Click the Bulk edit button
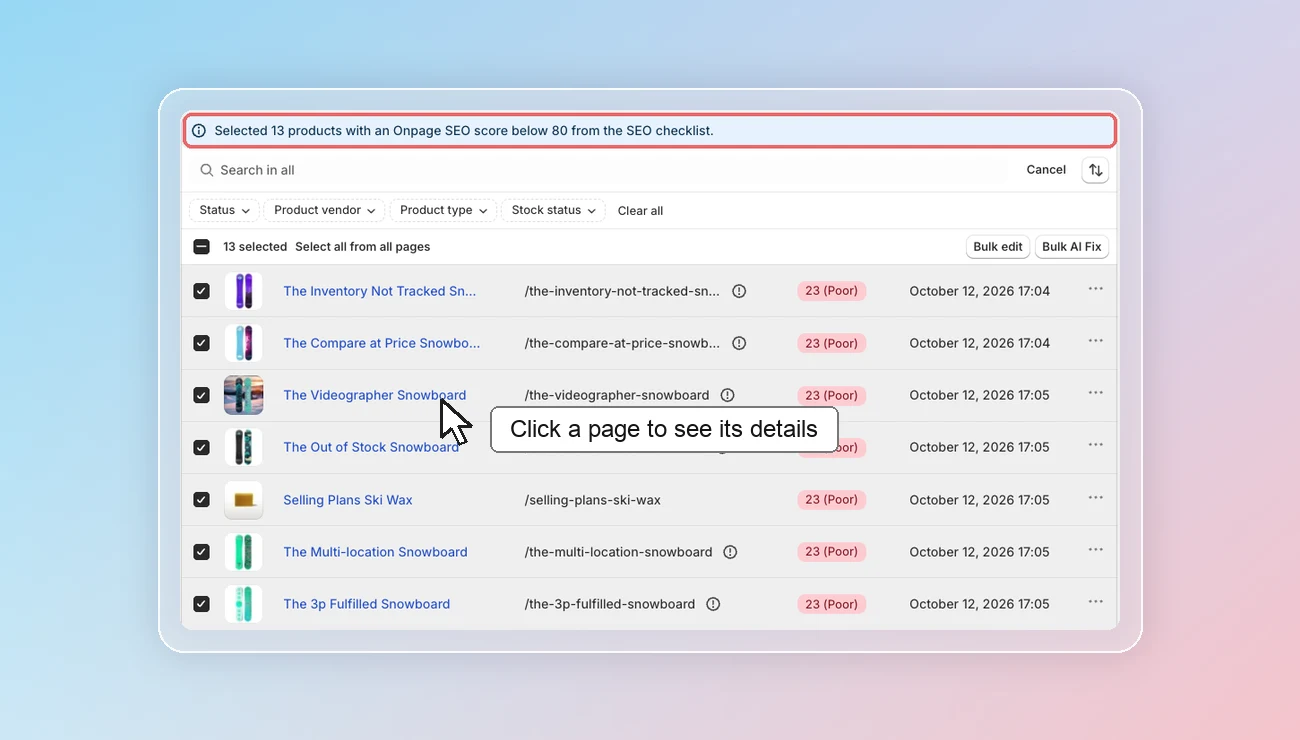Screen dimensions: 1300x740 pos(998,247)
